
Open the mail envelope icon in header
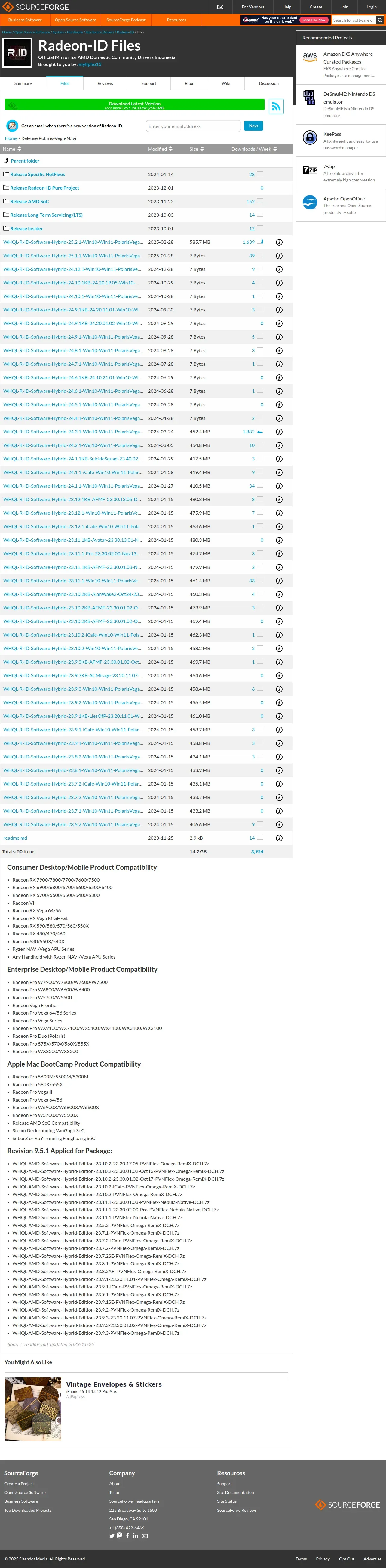point(220,7)
